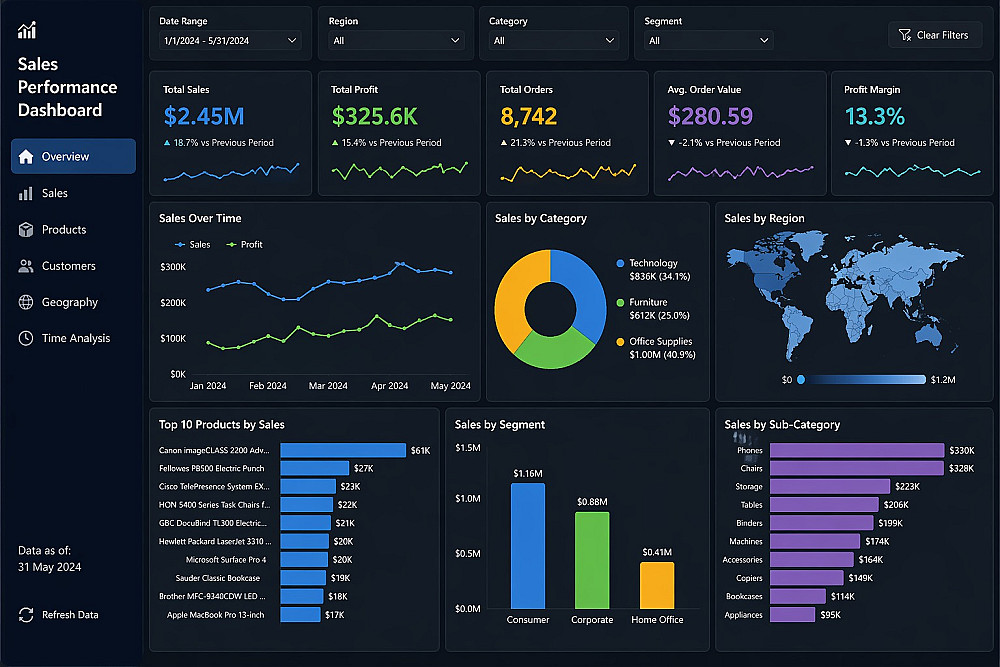Click the Date Range chevron arrow

(292, 40)
